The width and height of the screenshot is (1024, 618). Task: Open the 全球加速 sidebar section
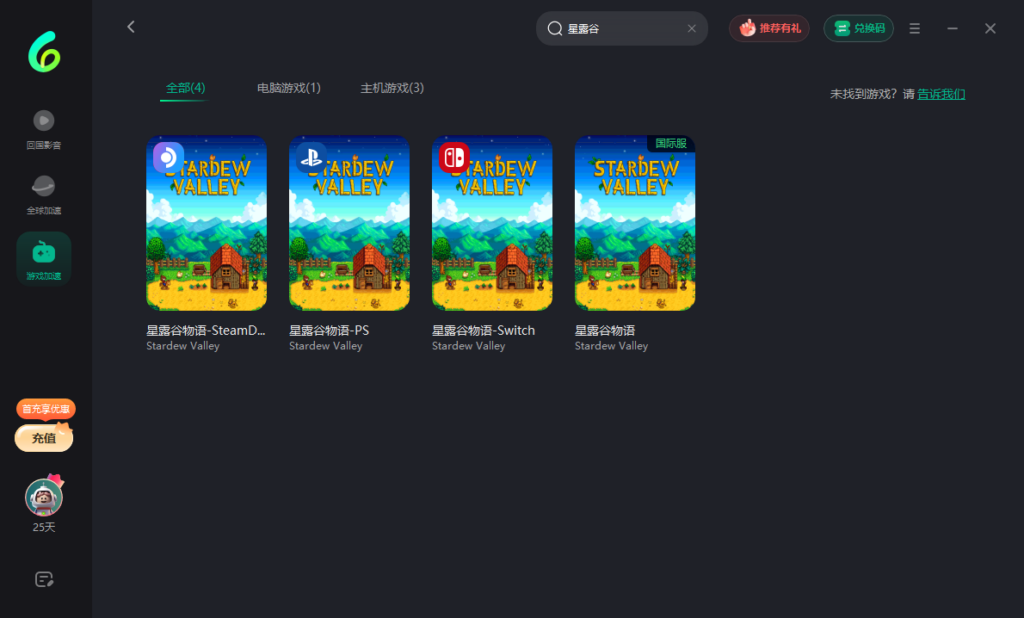coord(44,194)
